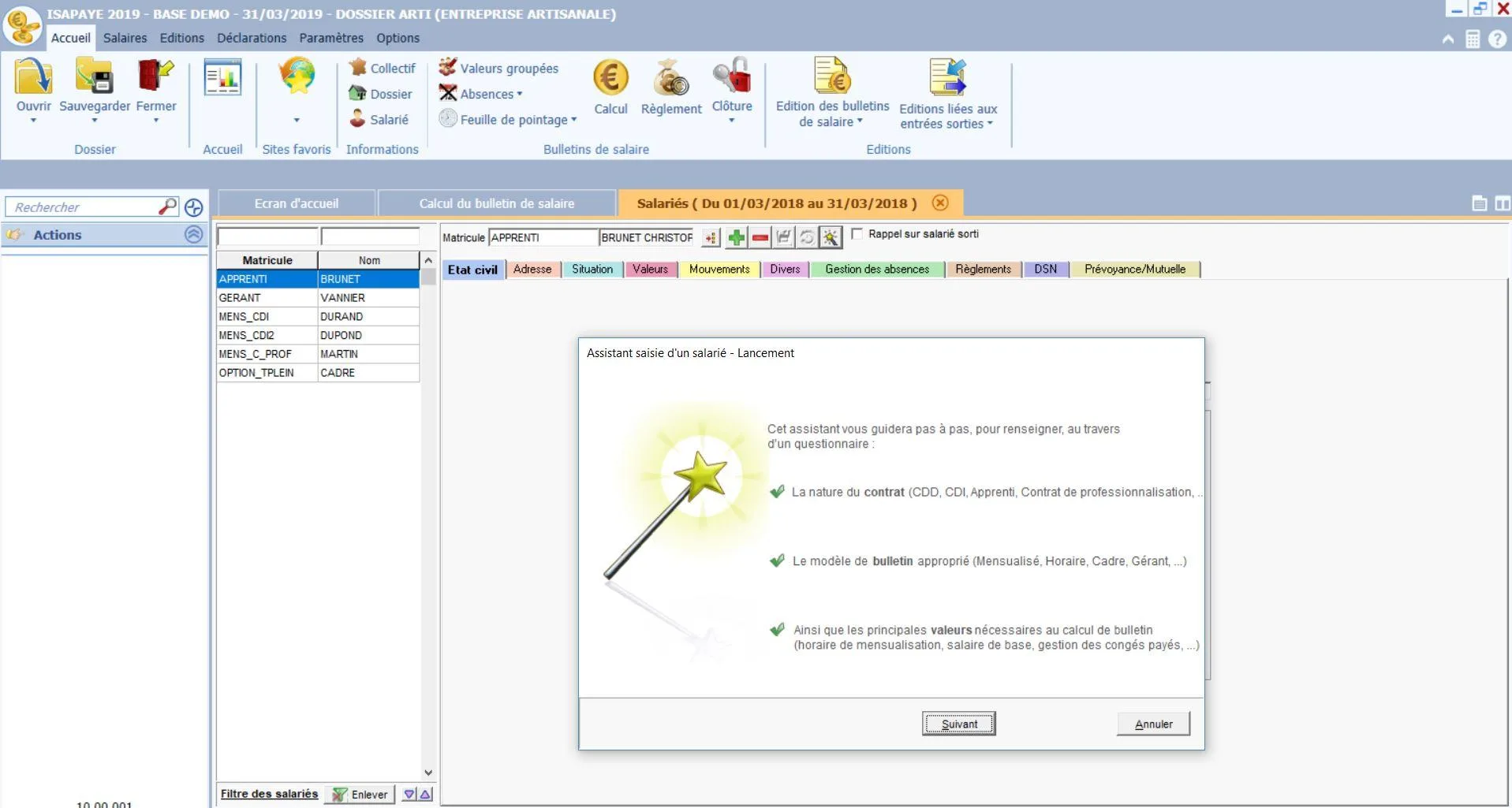
Task: Click the Sauvegarder icon
Action: coord(94,77)
